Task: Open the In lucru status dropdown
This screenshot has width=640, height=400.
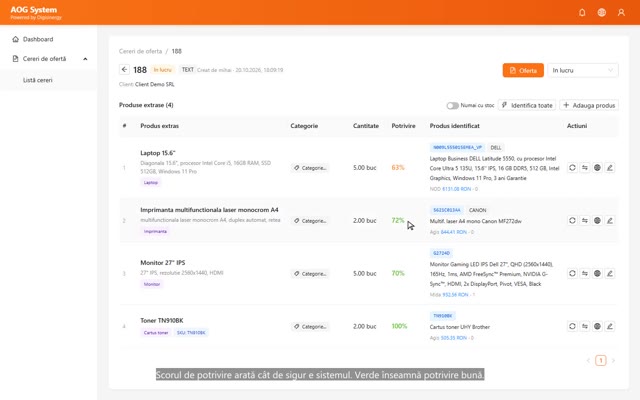Action: 582,70
